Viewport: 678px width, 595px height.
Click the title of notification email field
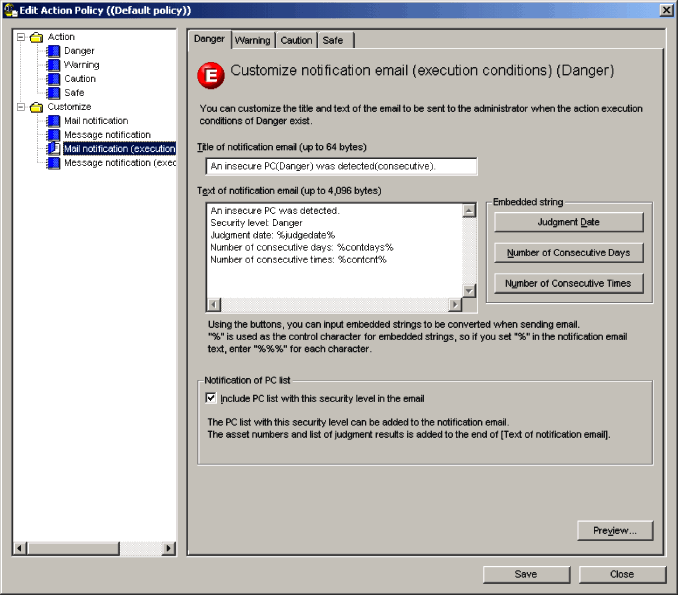pos(342,166)
